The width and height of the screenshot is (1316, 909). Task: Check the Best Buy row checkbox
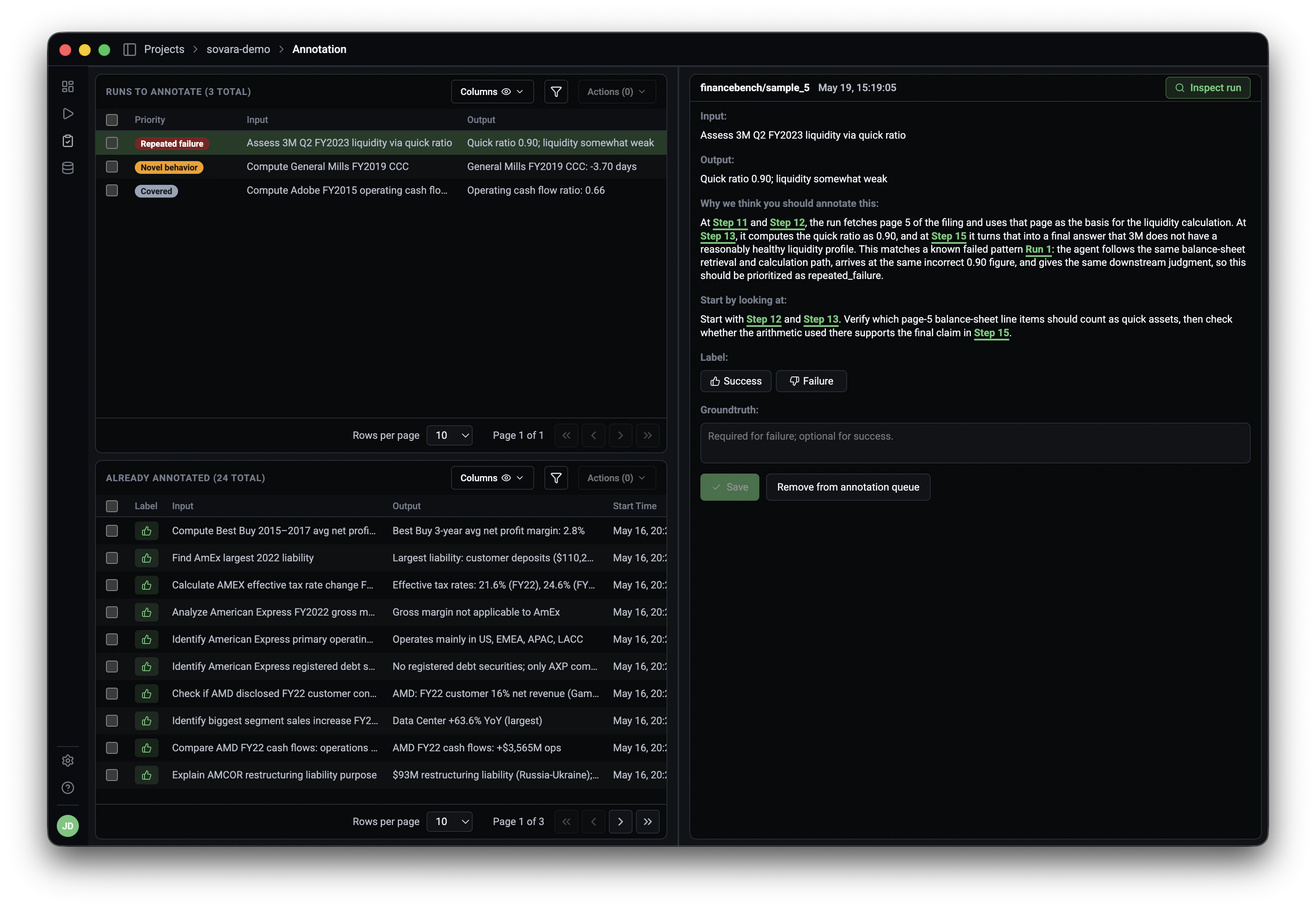(x=112, y=531)
